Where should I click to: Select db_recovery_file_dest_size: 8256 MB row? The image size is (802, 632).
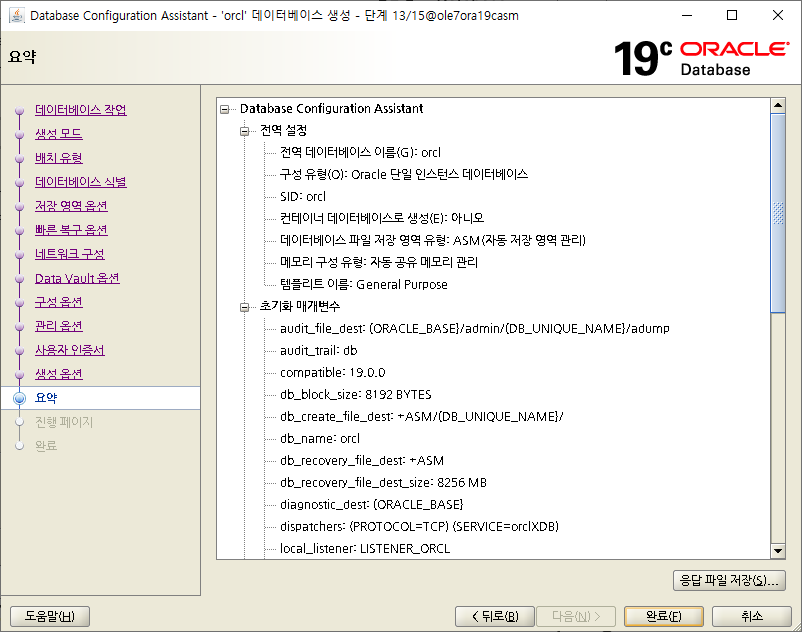(383, 482)
